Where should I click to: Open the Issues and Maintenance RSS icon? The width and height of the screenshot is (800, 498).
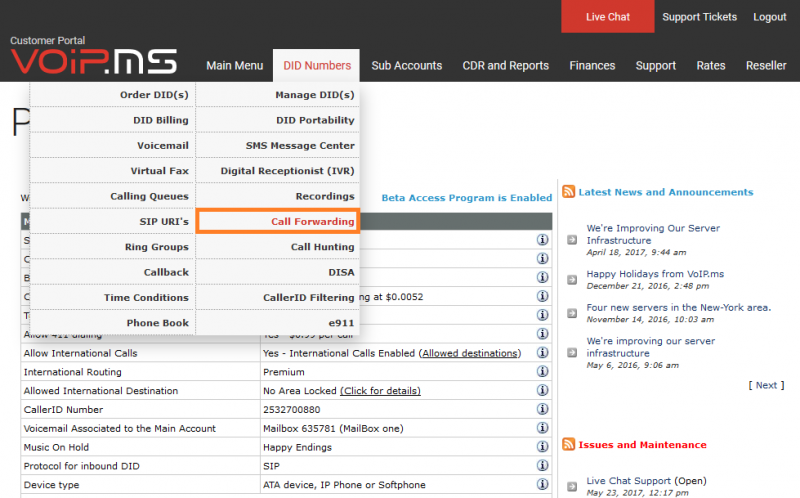568,444
